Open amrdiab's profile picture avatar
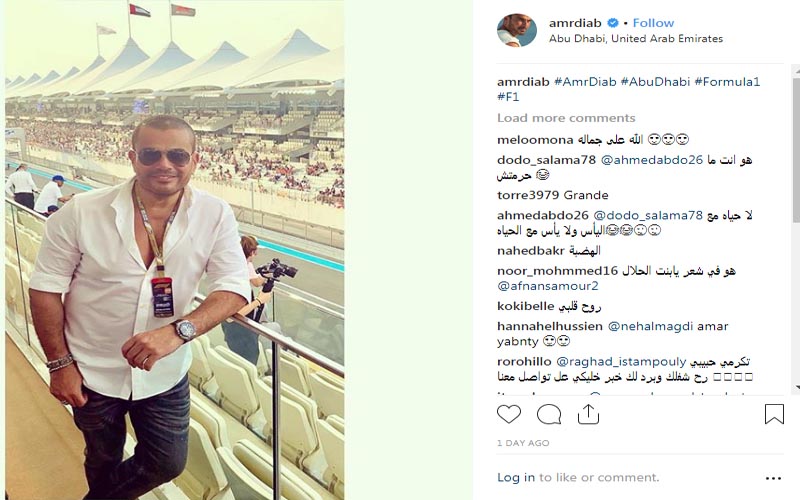 pyautogui.click(x=517, y=30)
